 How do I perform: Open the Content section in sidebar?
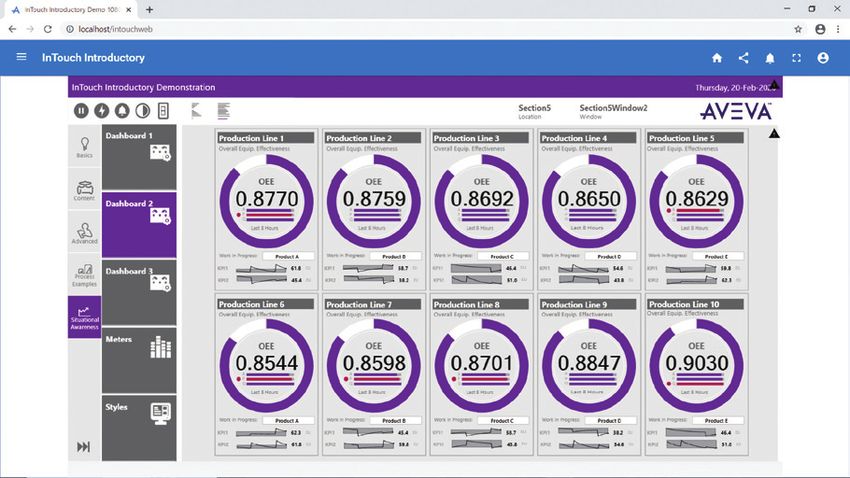click(85, 190)
